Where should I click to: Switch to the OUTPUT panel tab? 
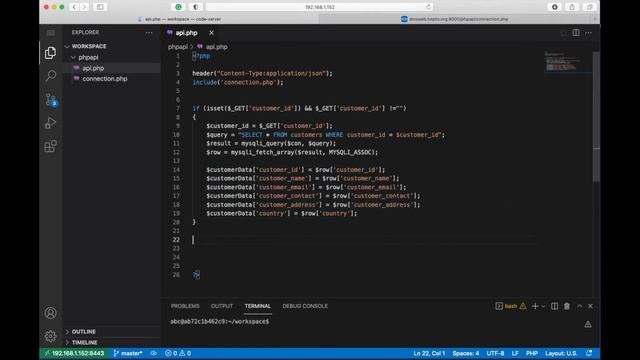coord(222,306)
